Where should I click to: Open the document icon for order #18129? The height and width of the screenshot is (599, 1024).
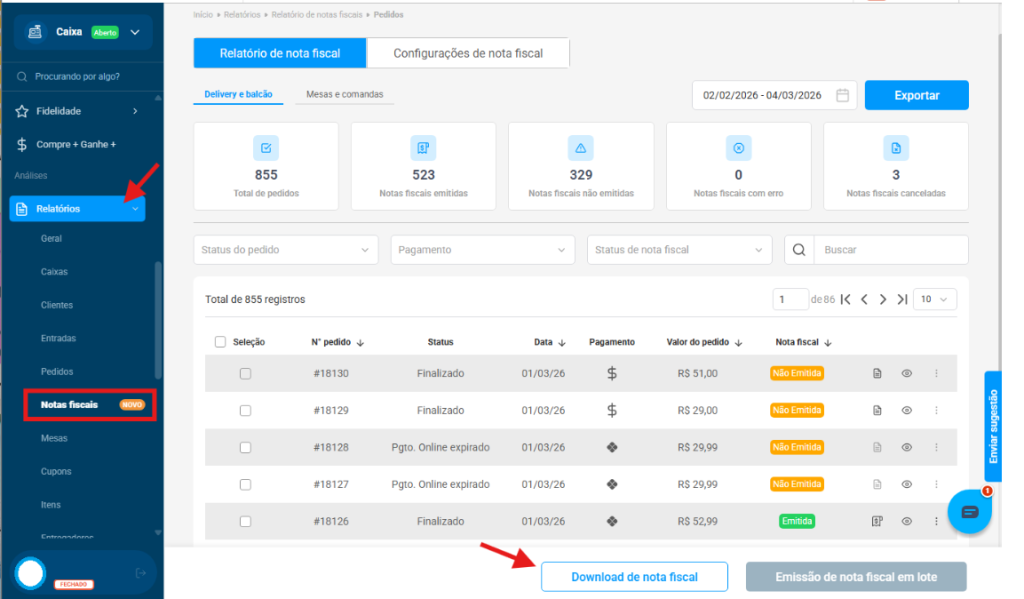877,410
